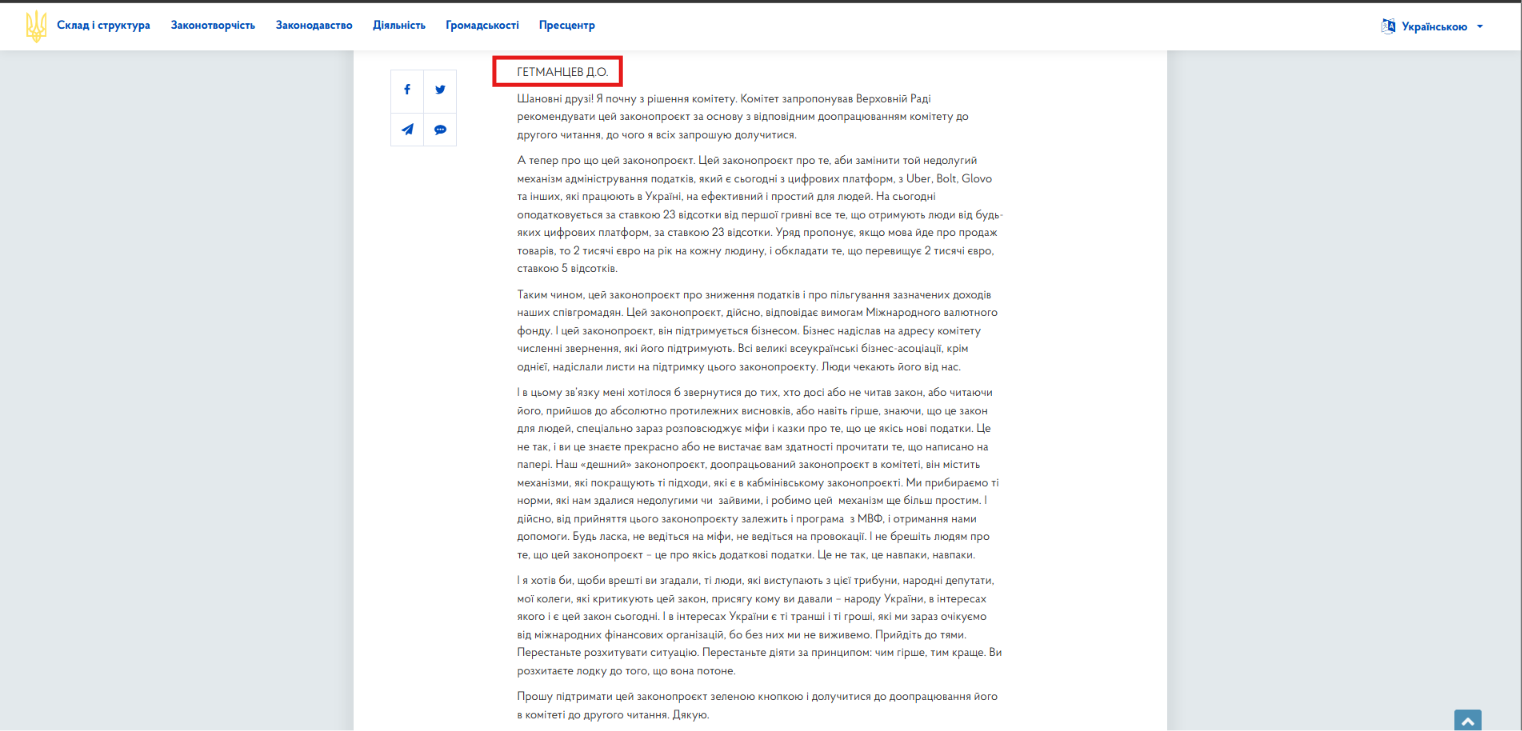Click the paragraph starting with Прошу підтримати

757,705
